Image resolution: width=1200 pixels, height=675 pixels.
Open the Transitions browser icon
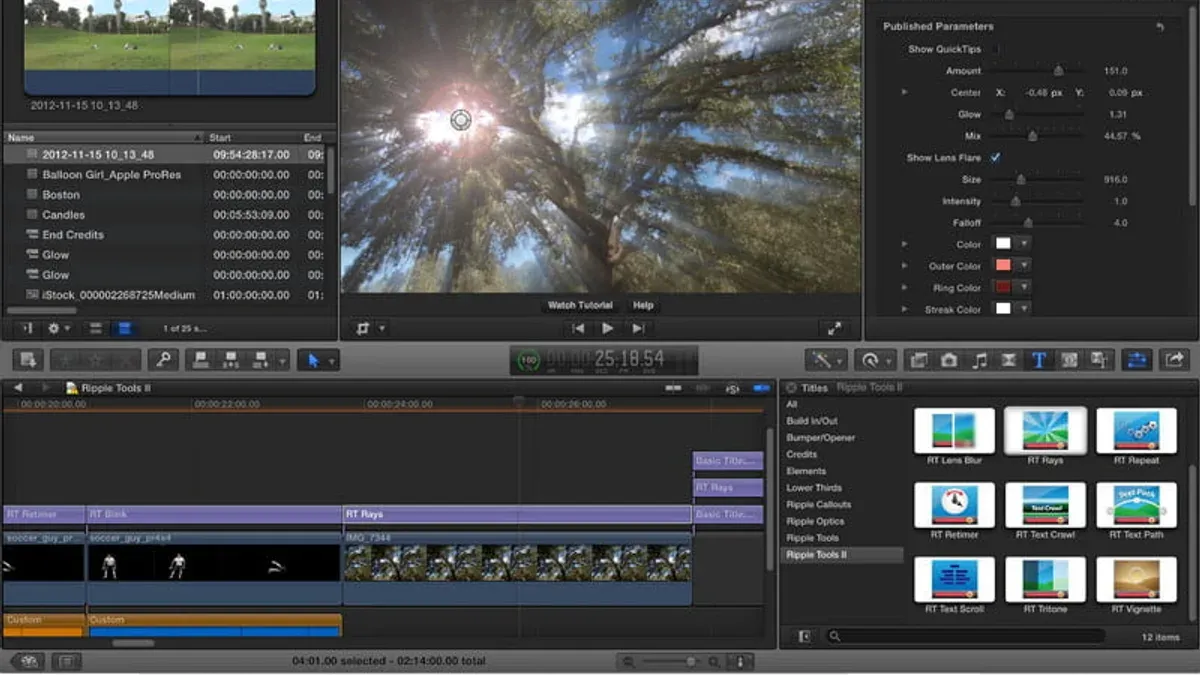(1008, 360)
